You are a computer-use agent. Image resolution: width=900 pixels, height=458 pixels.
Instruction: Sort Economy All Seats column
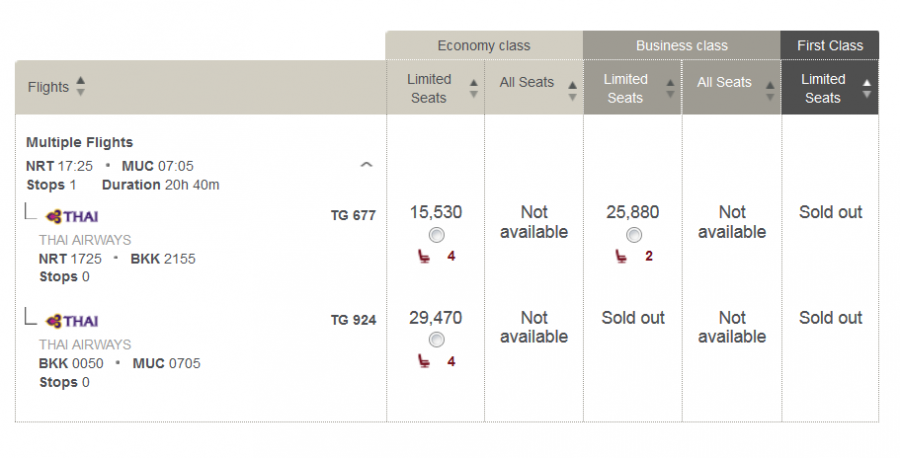pos(572,89)
